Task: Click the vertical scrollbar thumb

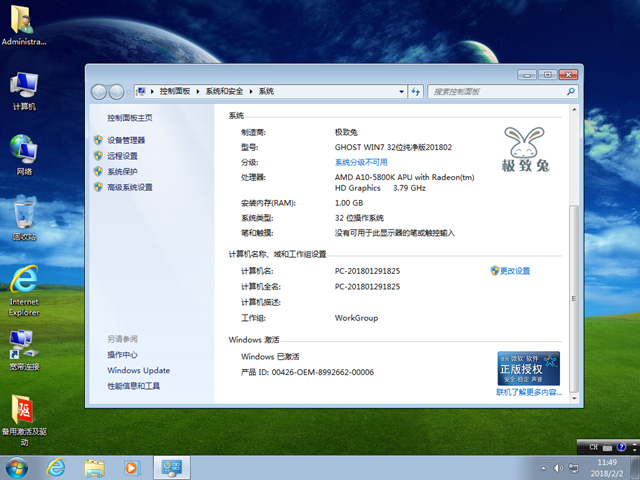Action: 574,298
